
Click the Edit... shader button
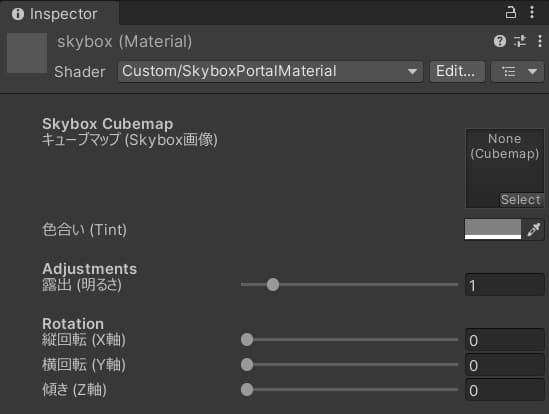pyautogui.click(x=457, y=71)
